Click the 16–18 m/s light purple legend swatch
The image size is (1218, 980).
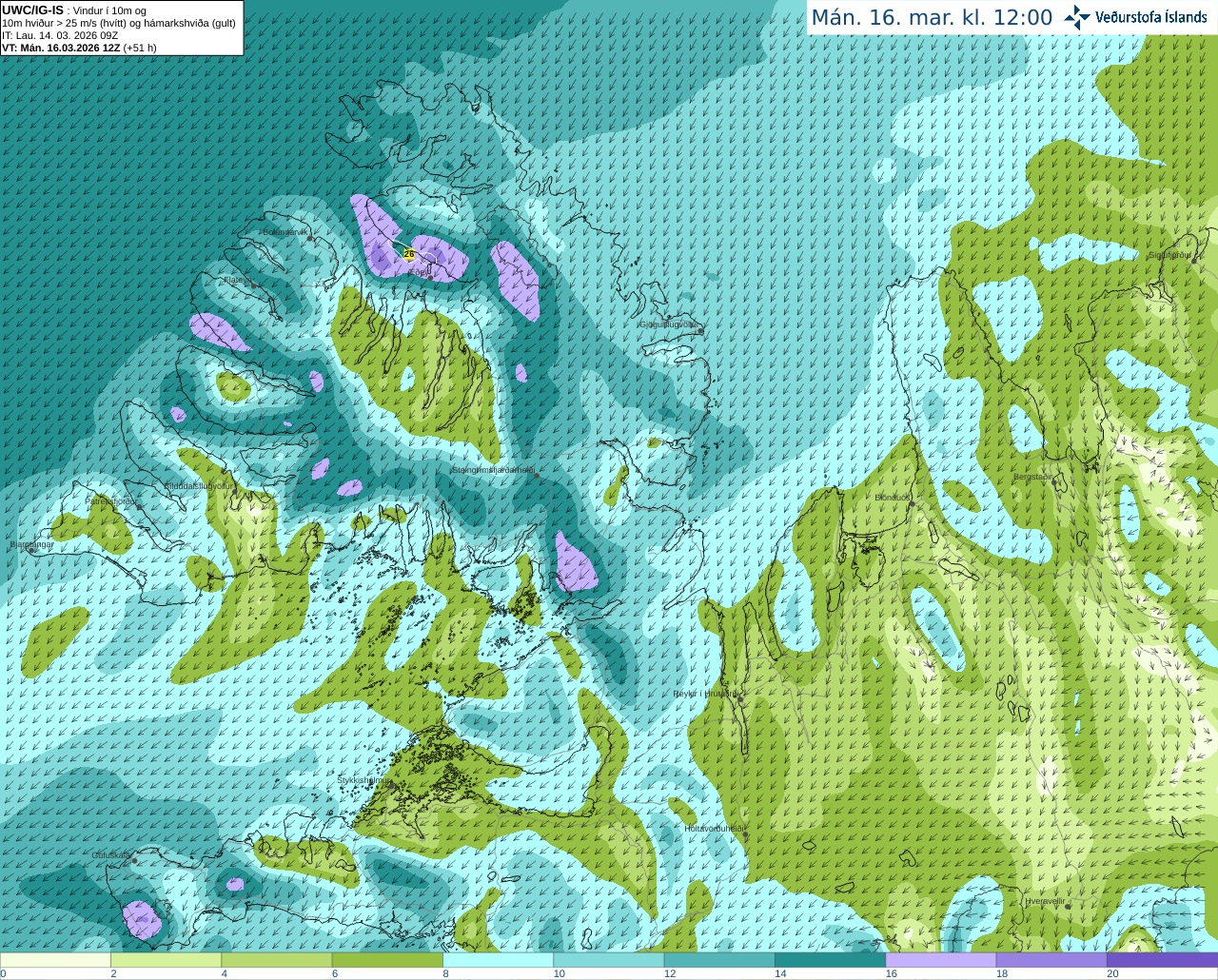point(941,960)
